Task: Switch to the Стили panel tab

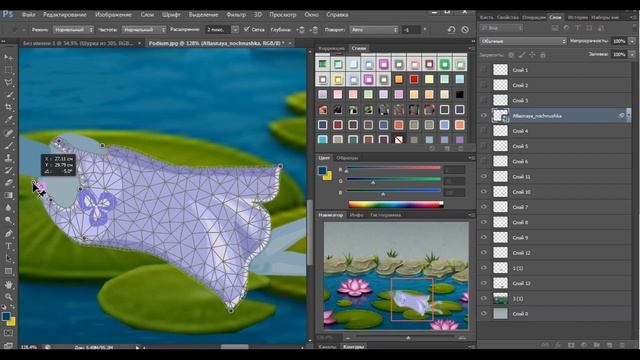Action: point(359,48)
